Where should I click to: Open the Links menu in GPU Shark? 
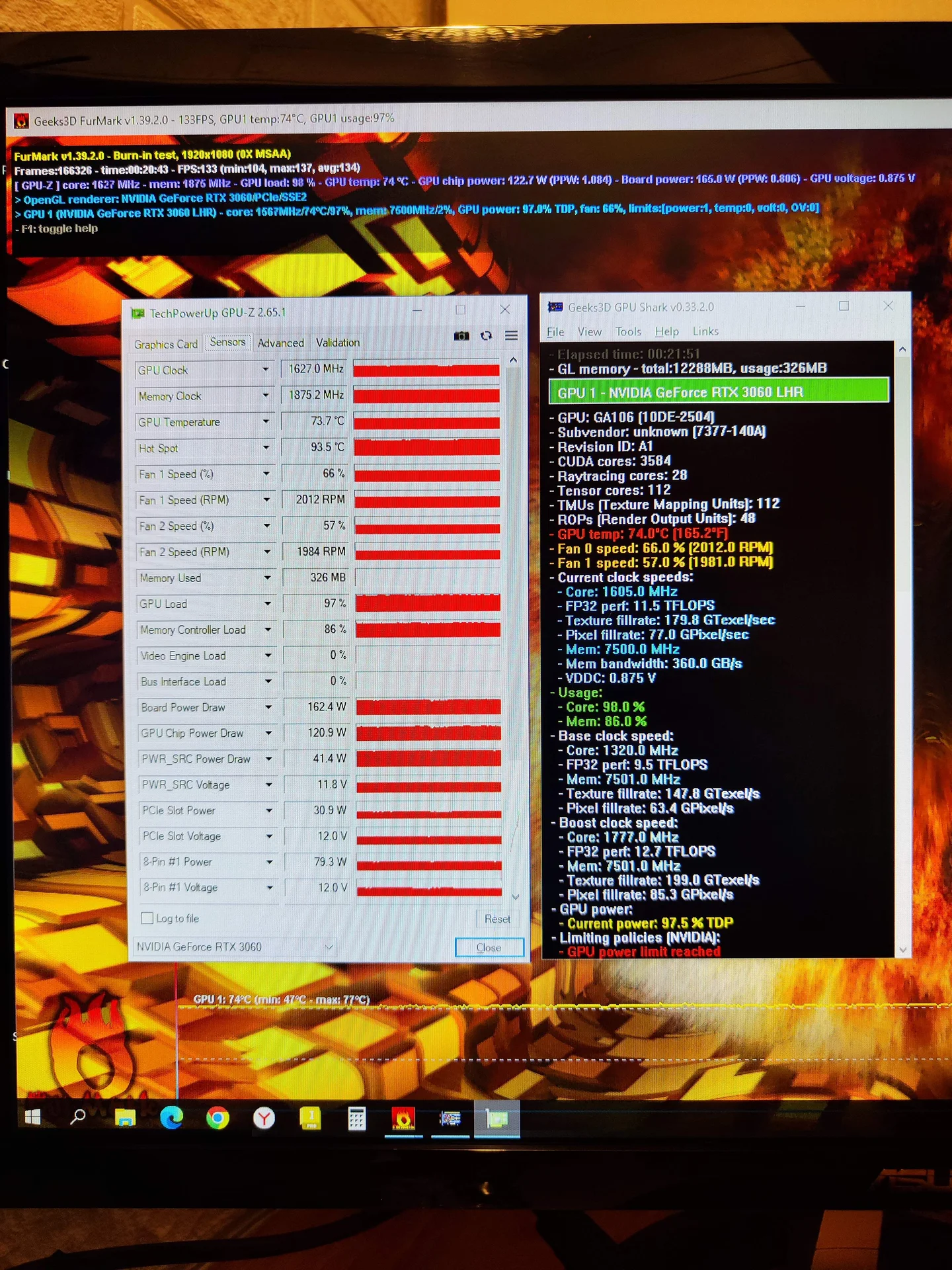click(705, 331)
